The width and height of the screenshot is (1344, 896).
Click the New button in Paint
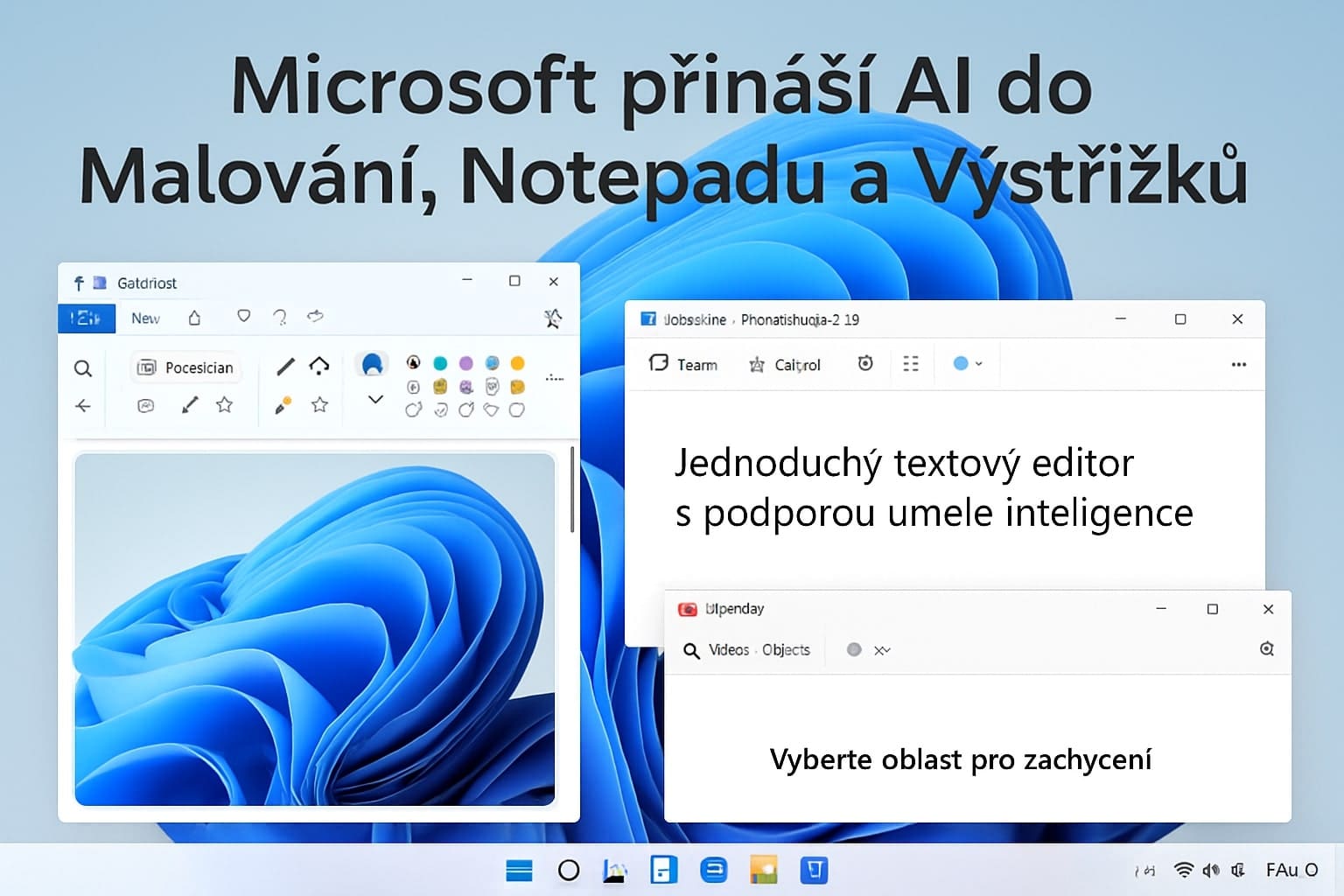(145, 318)
